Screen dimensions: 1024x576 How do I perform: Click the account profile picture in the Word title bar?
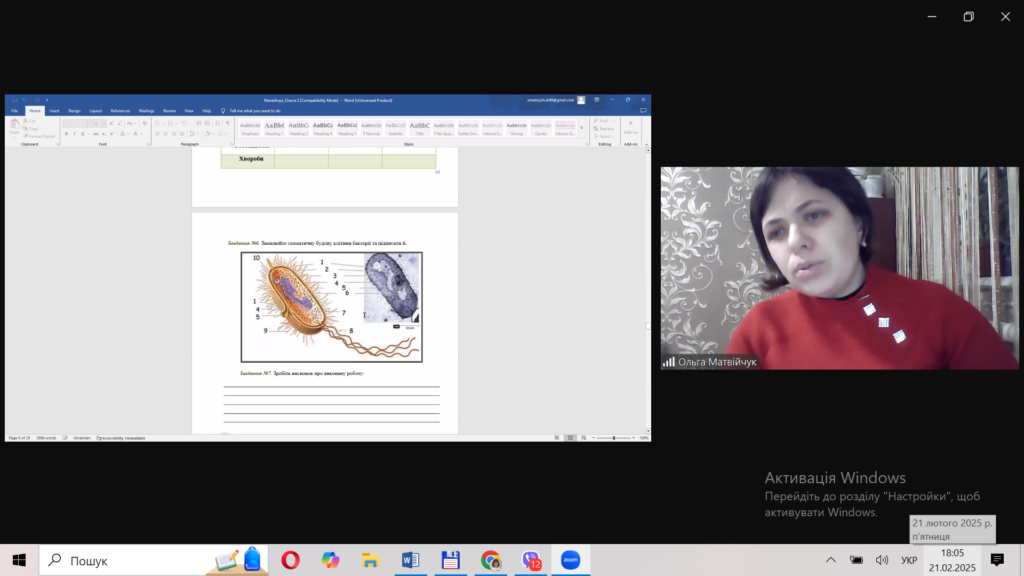581,100
